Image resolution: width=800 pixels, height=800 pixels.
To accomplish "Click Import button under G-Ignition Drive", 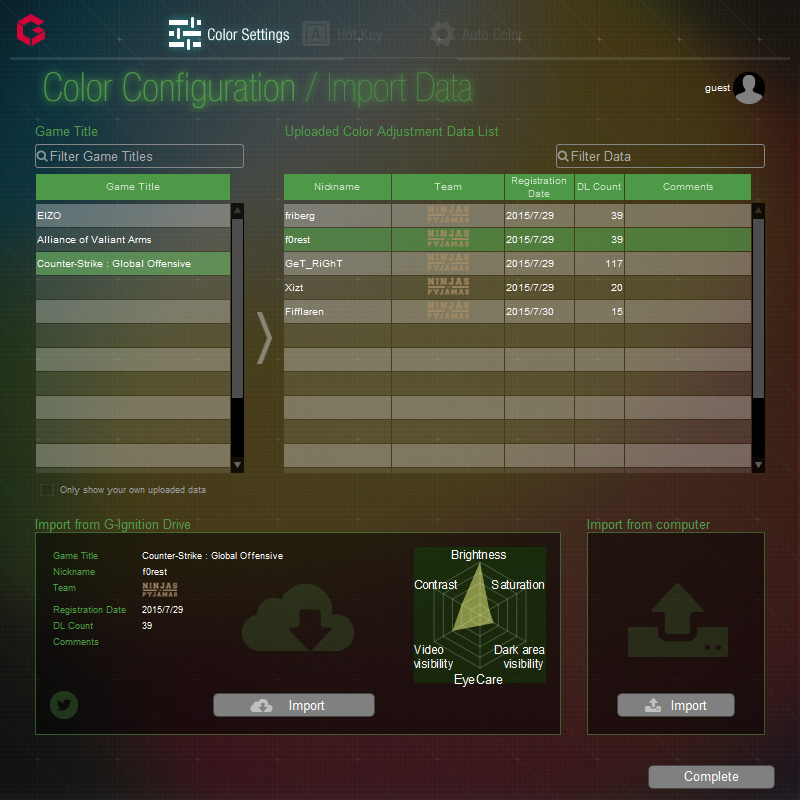I will tap(294, 705).
